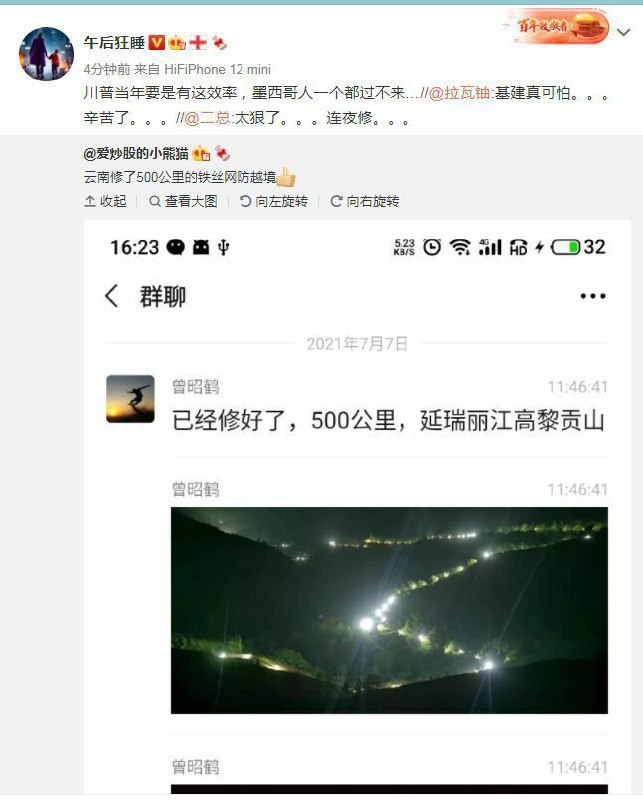Click the 午后狂睡 profile avatar
643x800 pixels.
tap(46, 54)
